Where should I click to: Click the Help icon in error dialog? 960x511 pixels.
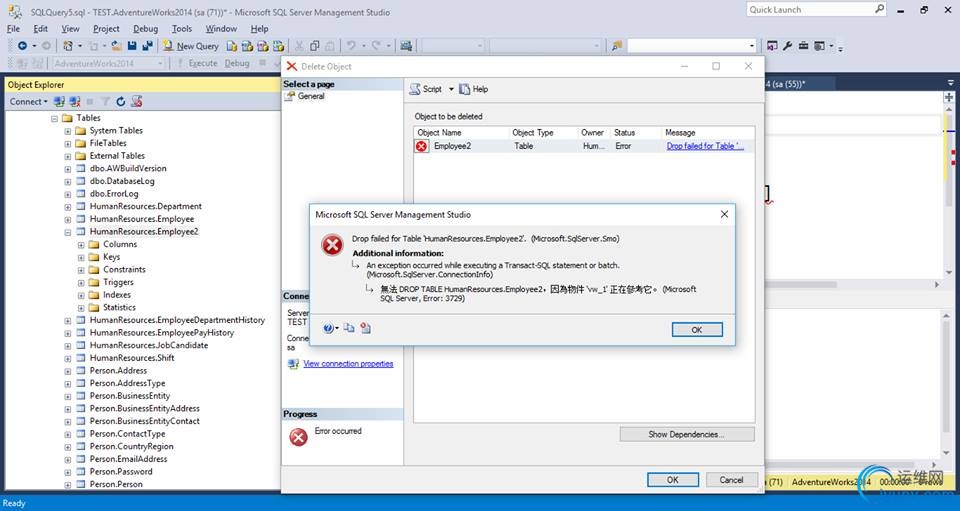[328, 329]
